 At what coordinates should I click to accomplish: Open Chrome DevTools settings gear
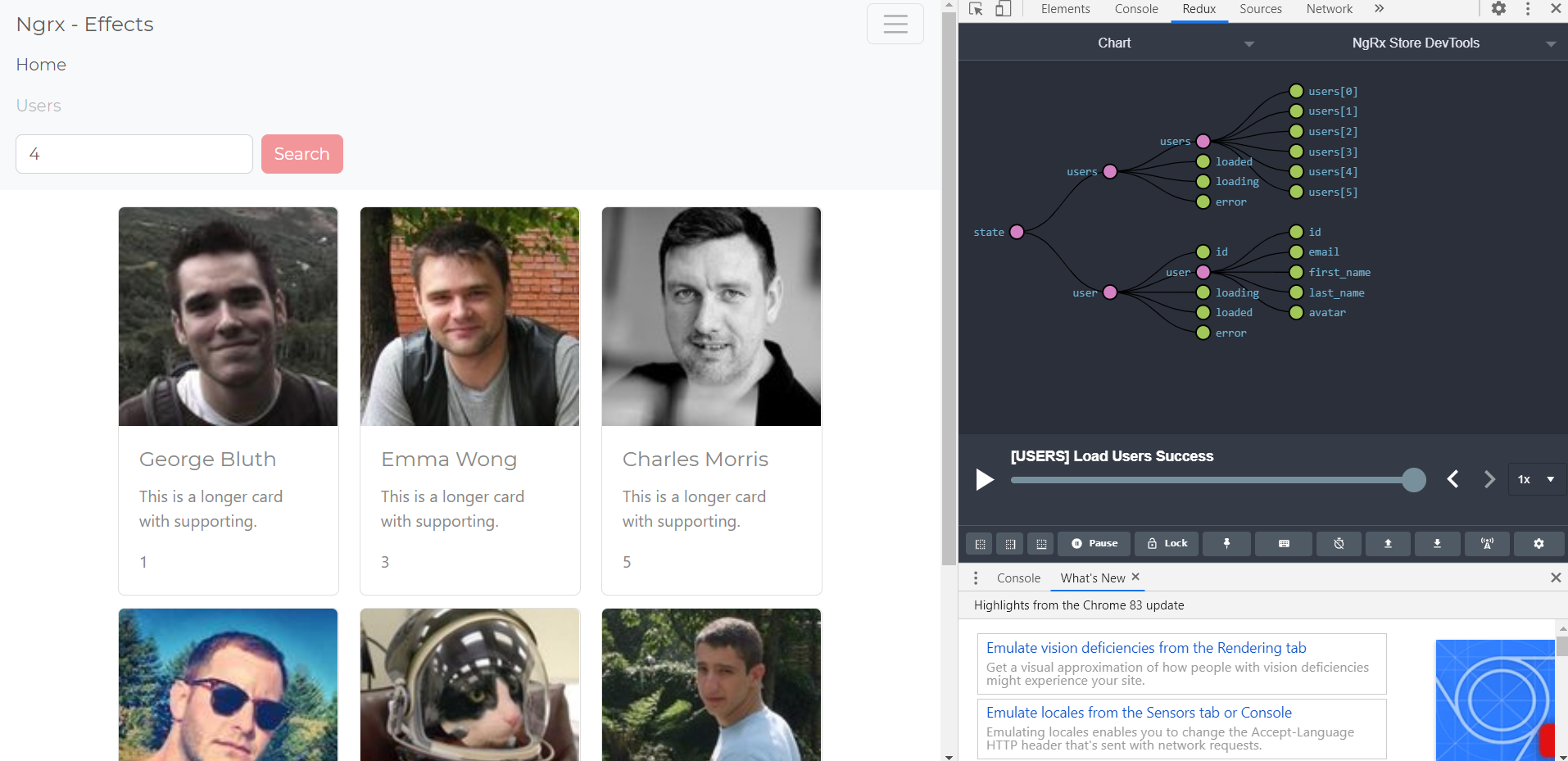pos(1498,9)
